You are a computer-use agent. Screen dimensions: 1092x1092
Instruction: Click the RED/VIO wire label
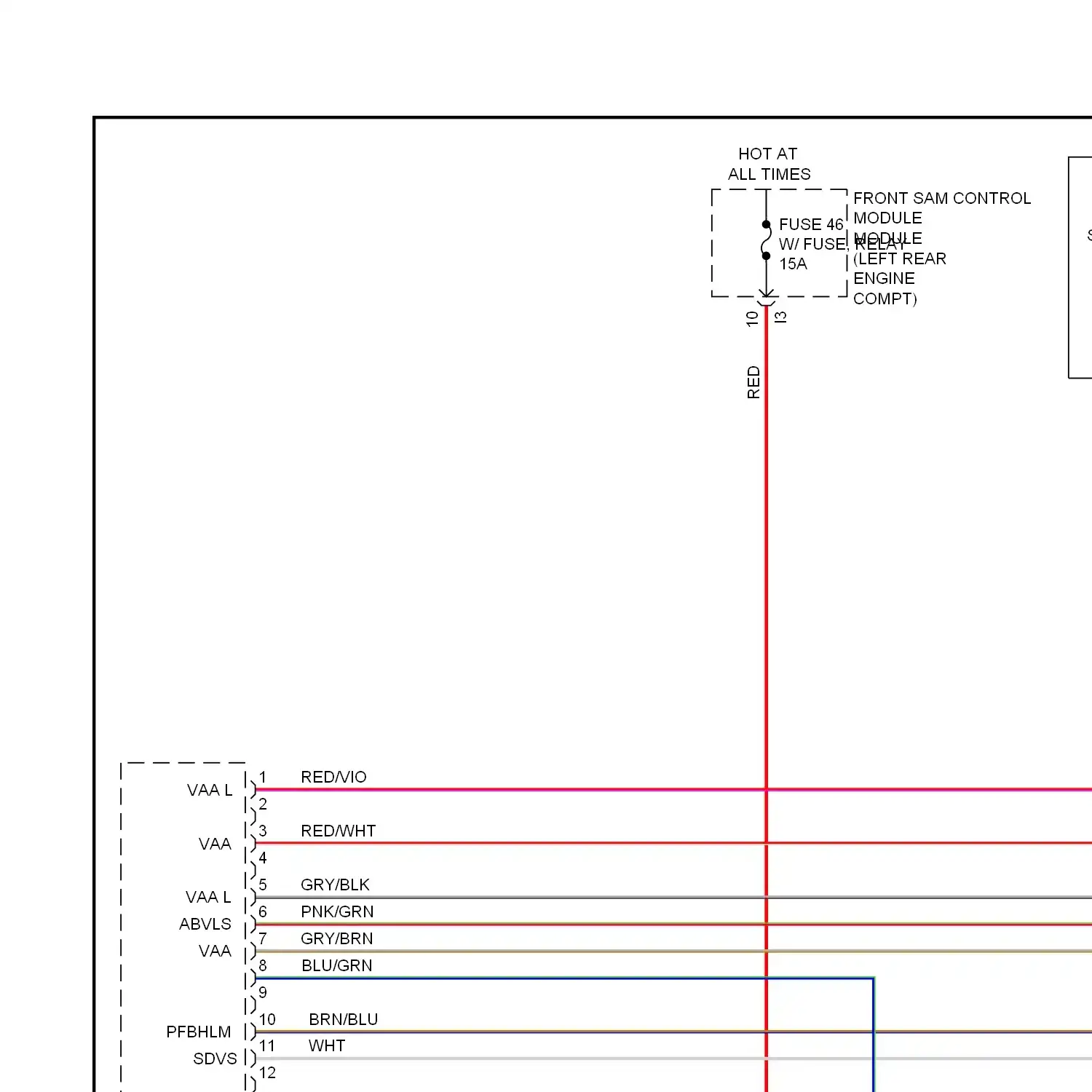pyautogui.click(x=333, y=777)
